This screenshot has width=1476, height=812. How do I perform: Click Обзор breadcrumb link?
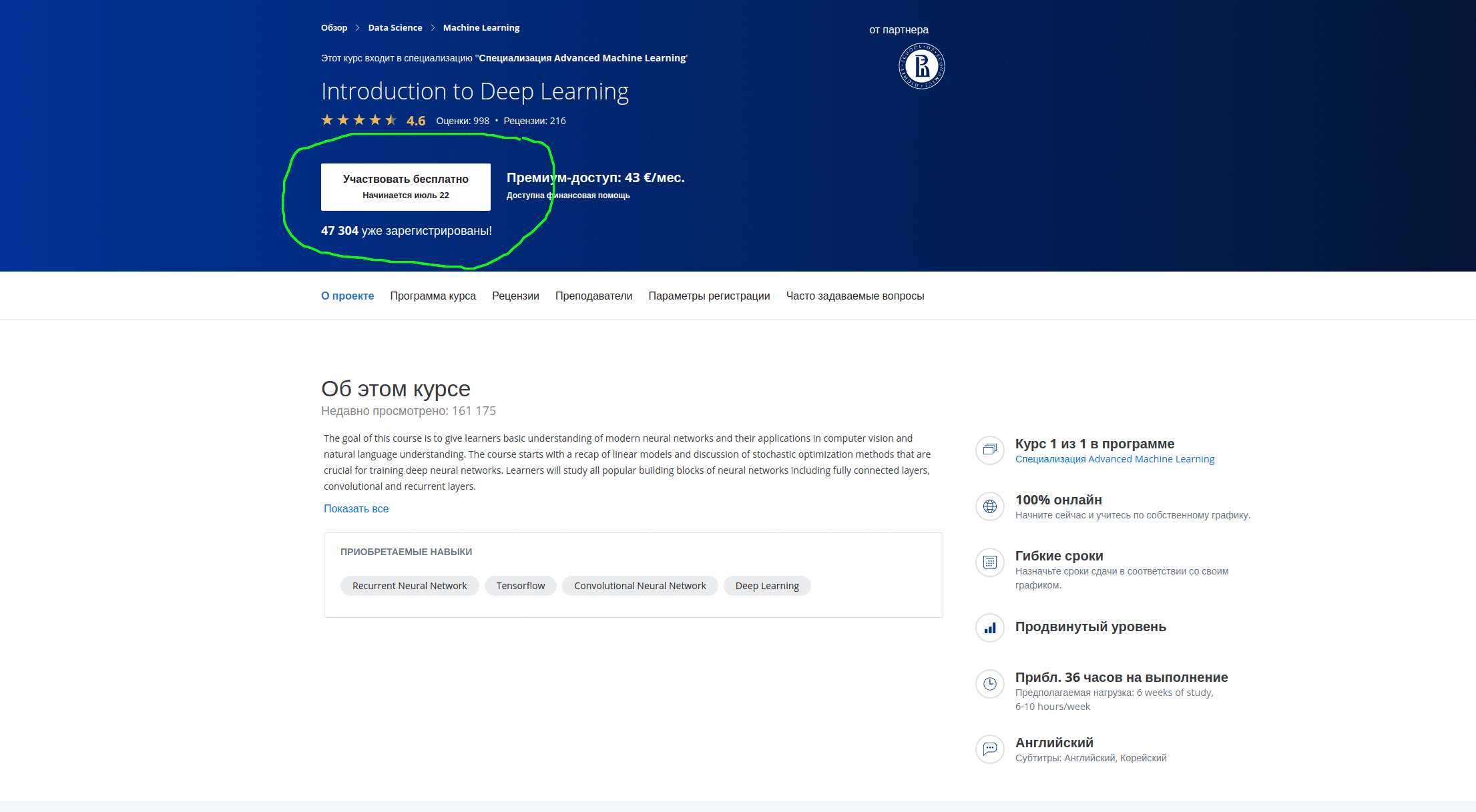334,27
